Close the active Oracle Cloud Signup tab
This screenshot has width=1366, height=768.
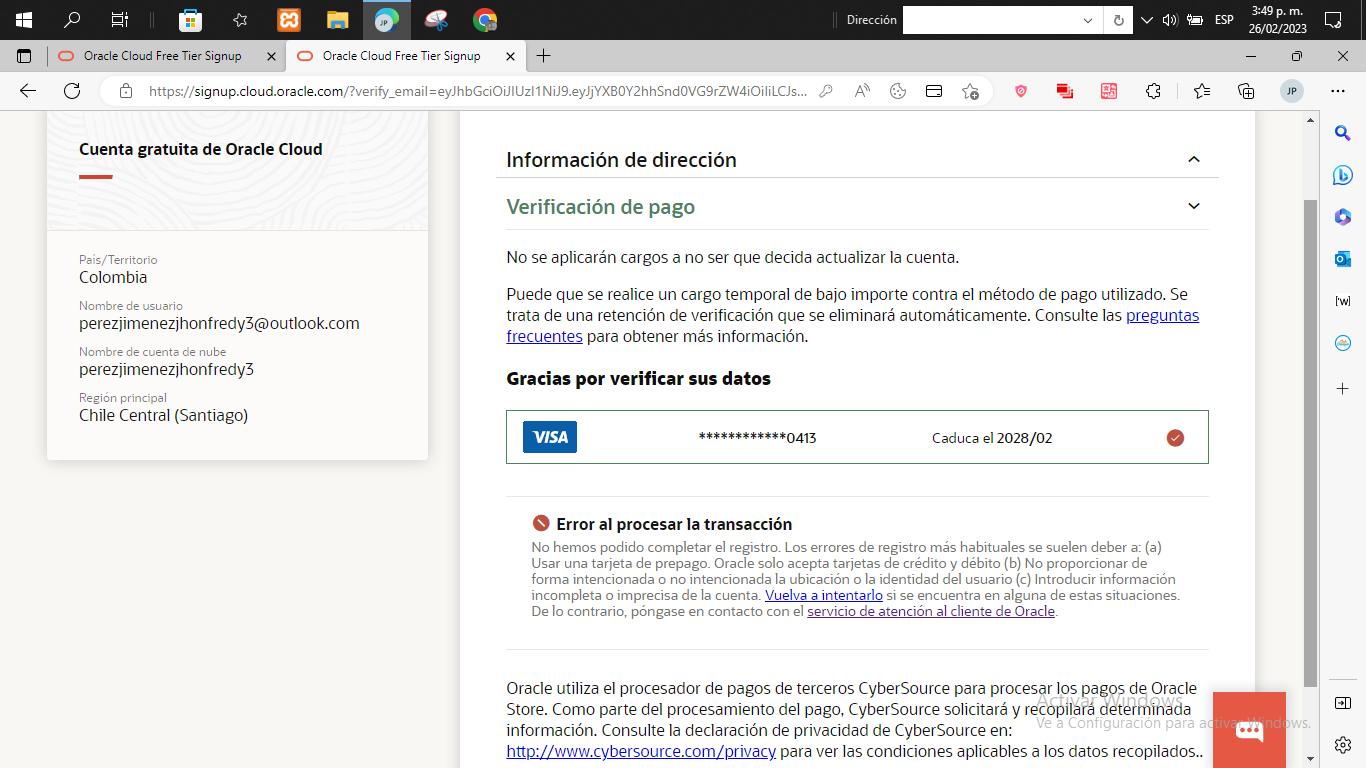click(x=510, y=56)
